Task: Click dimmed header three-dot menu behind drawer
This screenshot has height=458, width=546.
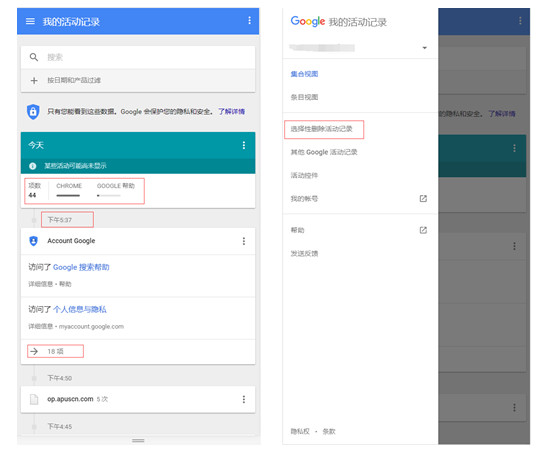Action: 520,21
